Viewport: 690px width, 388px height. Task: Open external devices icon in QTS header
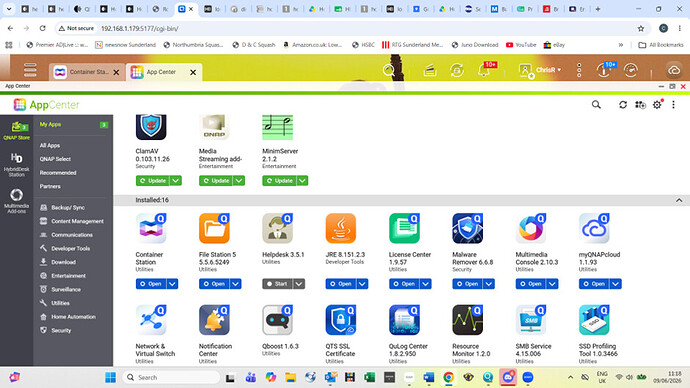pos(457,70)
